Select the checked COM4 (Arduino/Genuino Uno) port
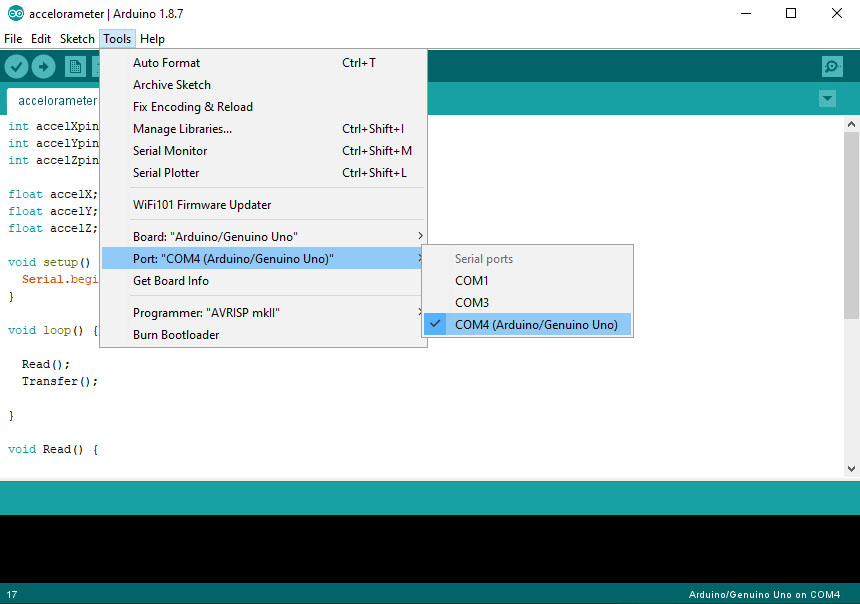 (535, 325)
